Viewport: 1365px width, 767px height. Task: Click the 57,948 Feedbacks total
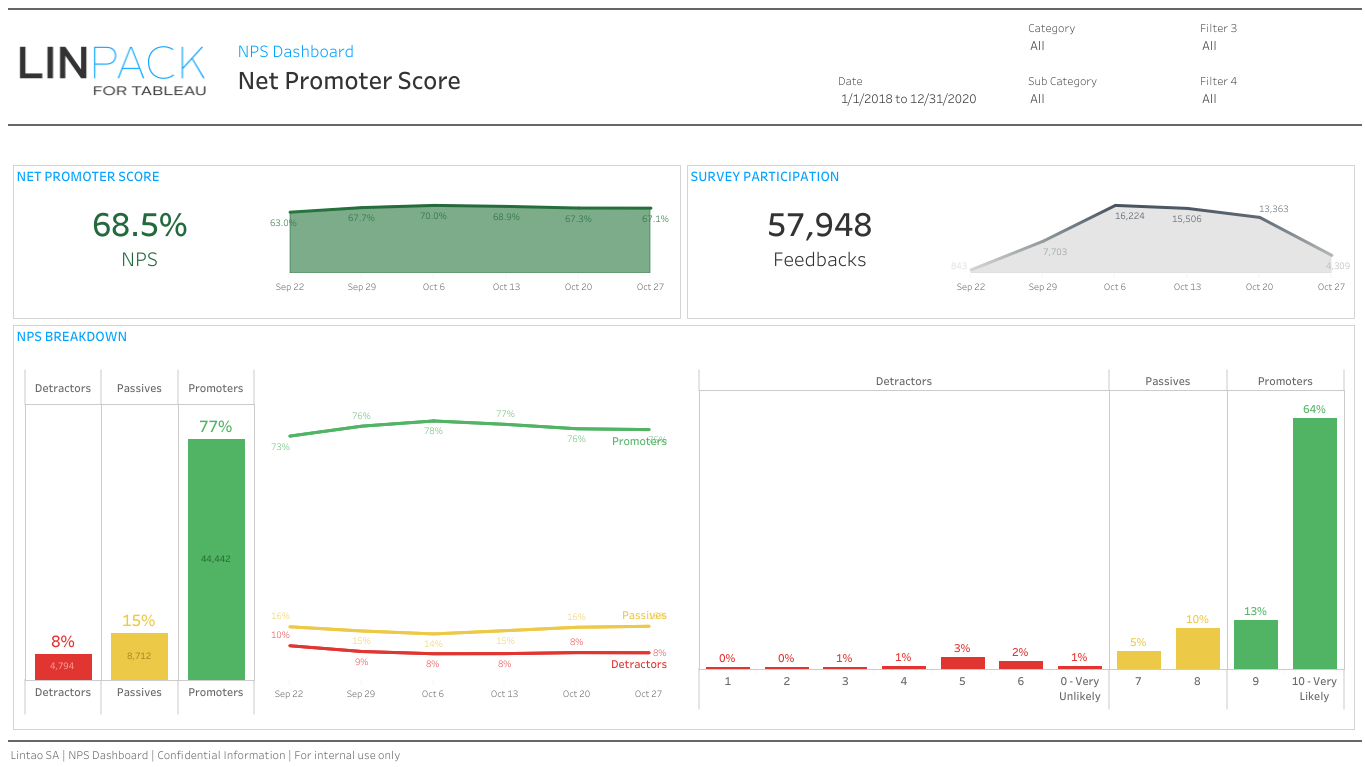(819, 225)
